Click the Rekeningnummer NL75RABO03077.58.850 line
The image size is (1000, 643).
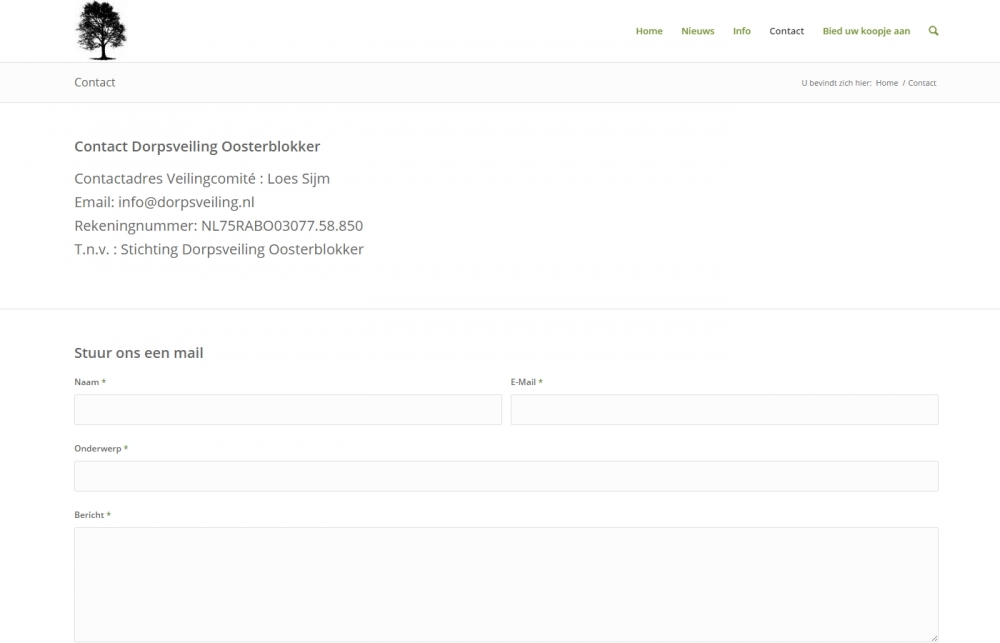click(218, 226)
